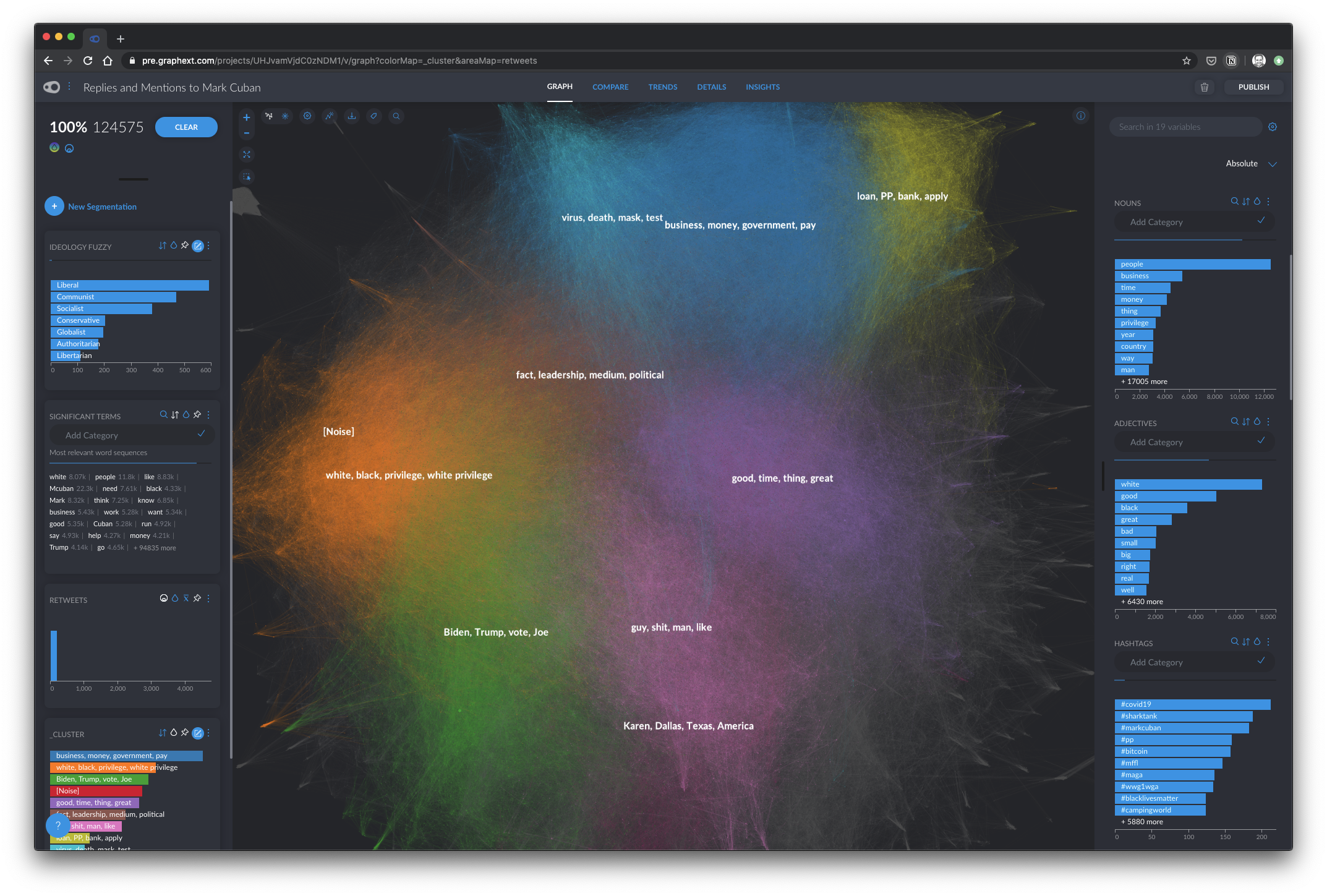Click the graph download/export icon
The height and width of the screenshot is (896, 1327).
pos(352,116)
